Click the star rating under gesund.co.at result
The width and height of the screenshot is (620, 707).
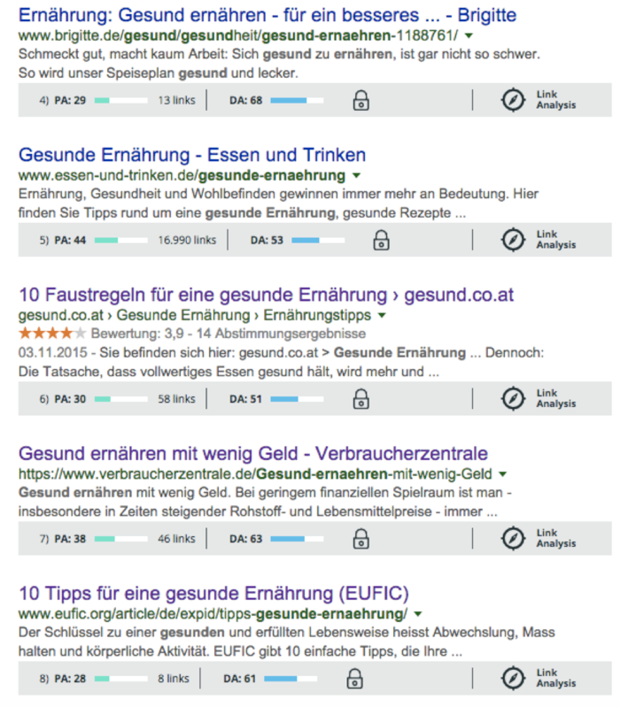52,333
